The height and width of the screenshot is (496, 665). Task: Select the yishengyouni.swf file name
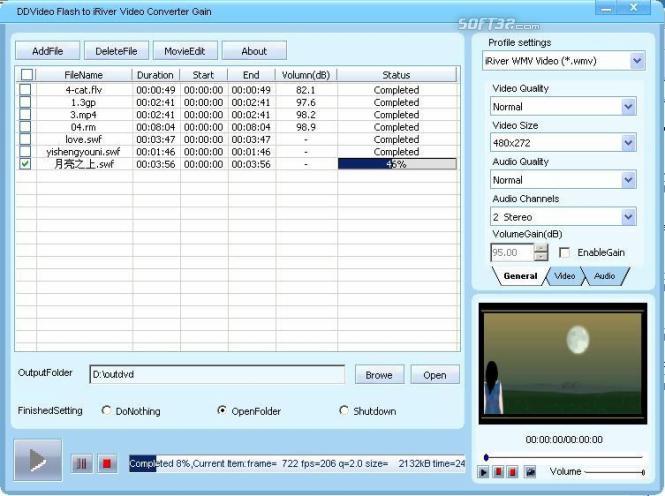click(83, 151)
